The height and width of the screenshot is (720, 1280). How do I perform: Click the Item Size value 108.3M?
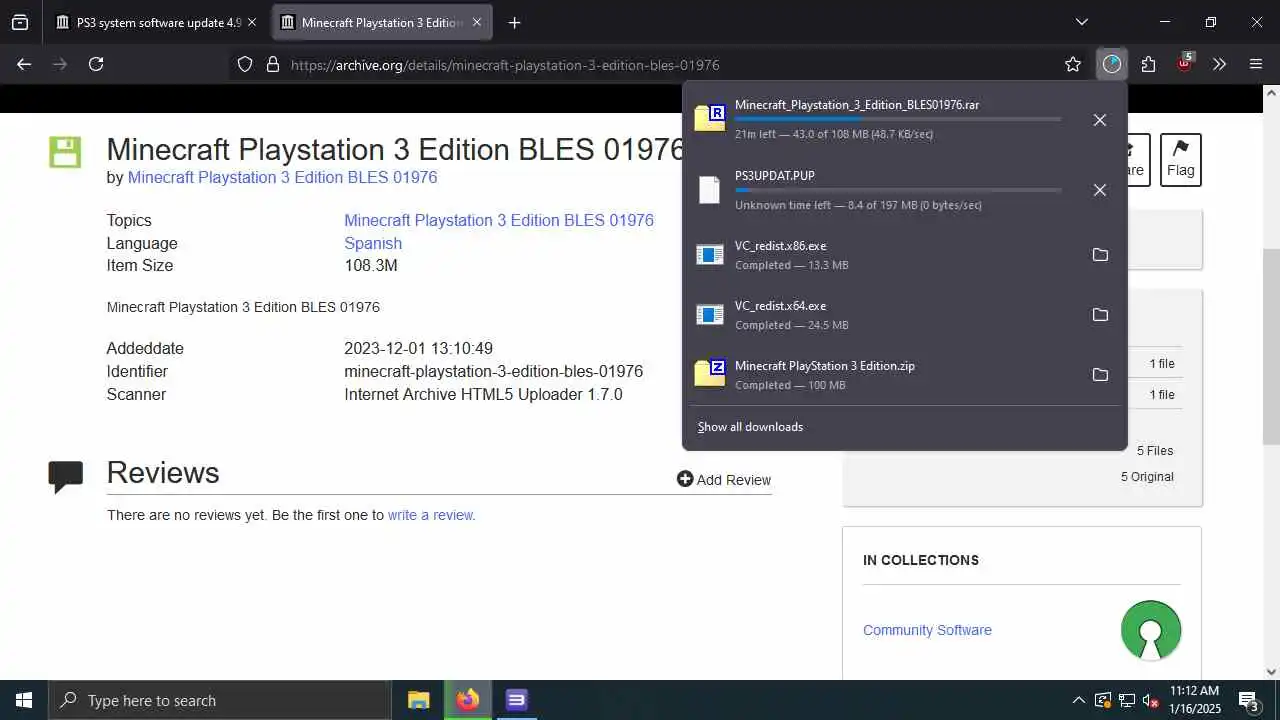pyautogui.click(x=371, y=265)
